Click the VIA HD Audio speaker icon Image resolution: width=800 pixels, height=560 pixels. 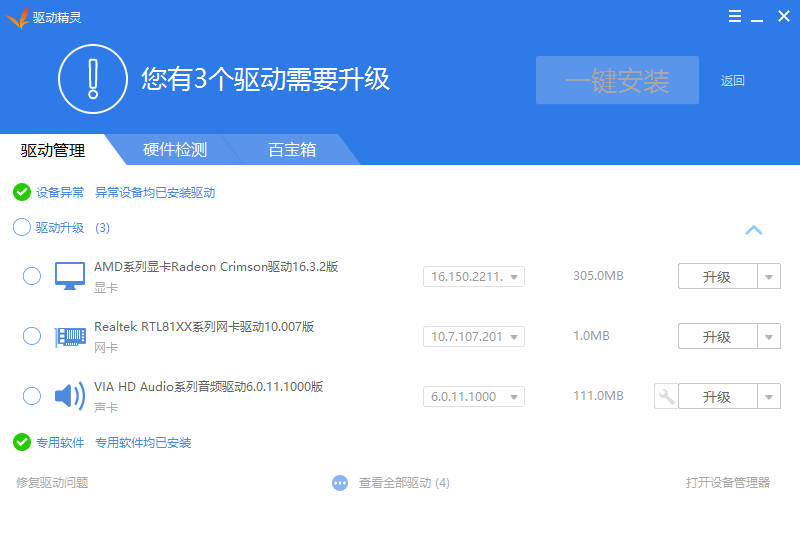[70, 396]
